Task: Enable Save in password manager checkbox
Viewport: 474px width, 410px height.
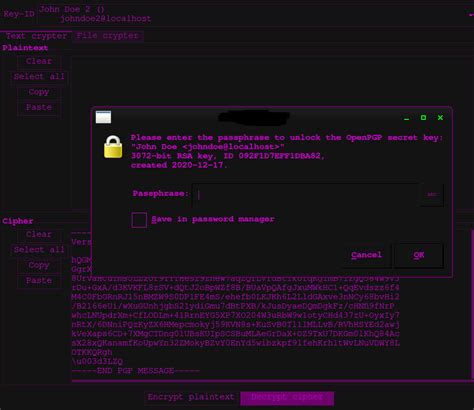Action: [139, 220]
